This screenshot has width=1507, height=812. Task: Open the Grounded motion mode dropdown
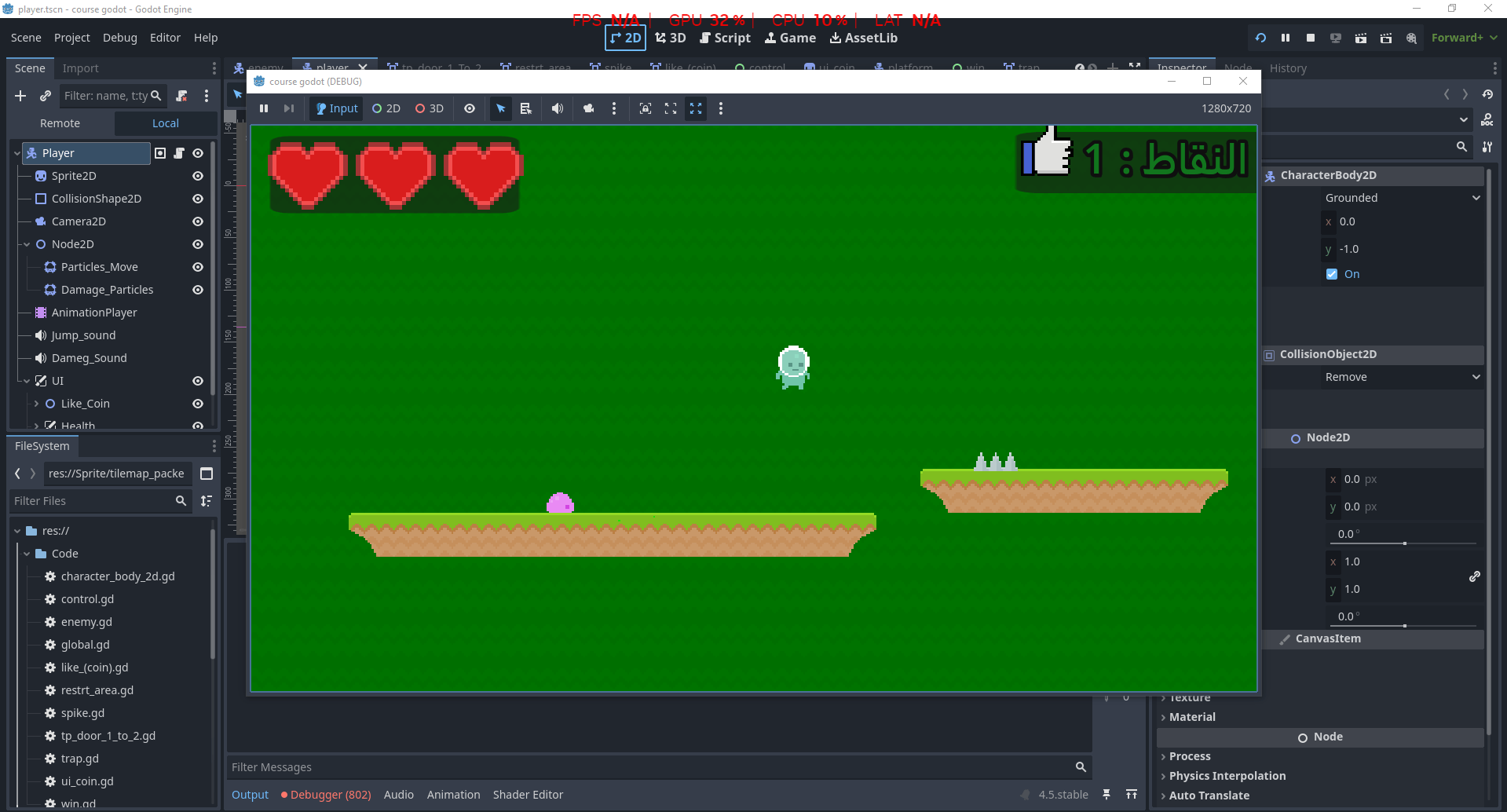pos(1402,198)
